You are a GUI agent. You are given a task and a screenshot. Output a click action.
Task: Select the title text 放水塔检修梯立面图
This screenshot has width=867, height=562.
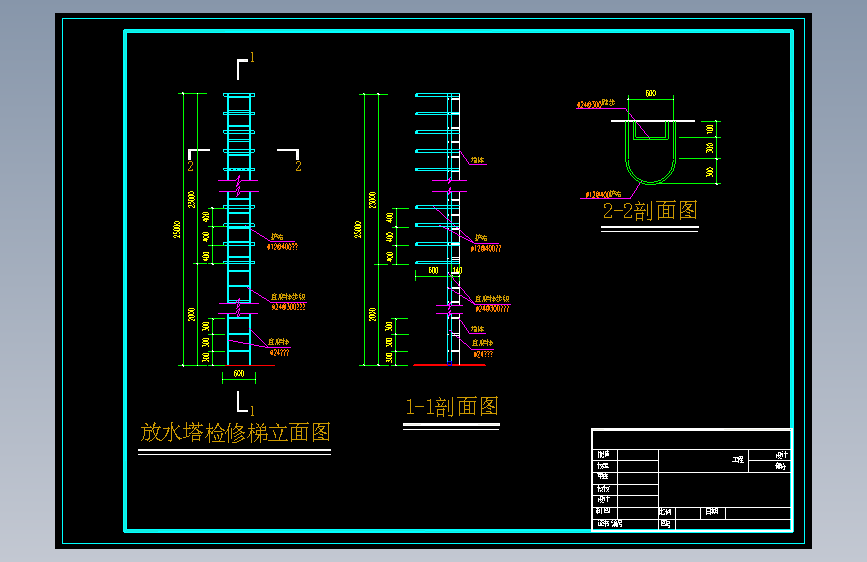(235, 433)
